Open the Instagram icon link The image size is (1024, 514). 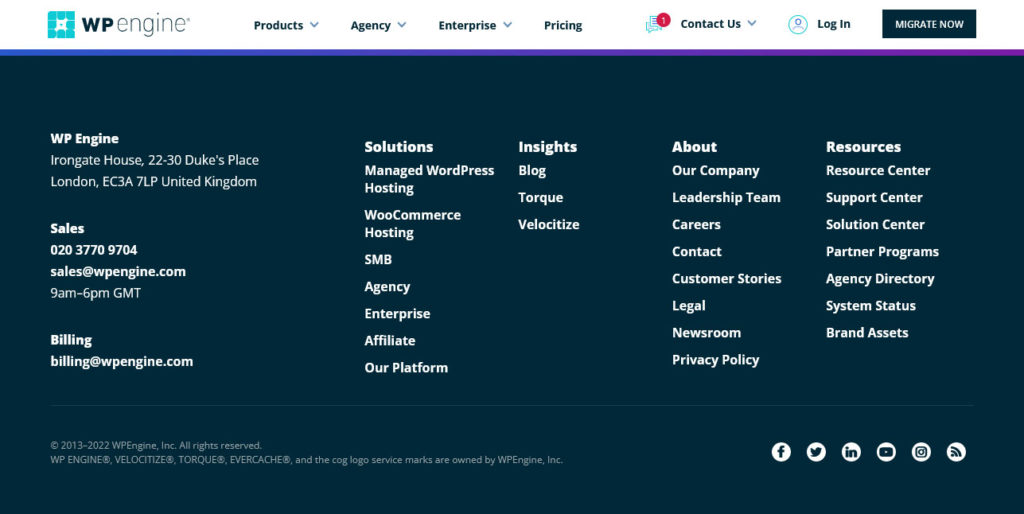pyautogui.click(x=921, y=452)
